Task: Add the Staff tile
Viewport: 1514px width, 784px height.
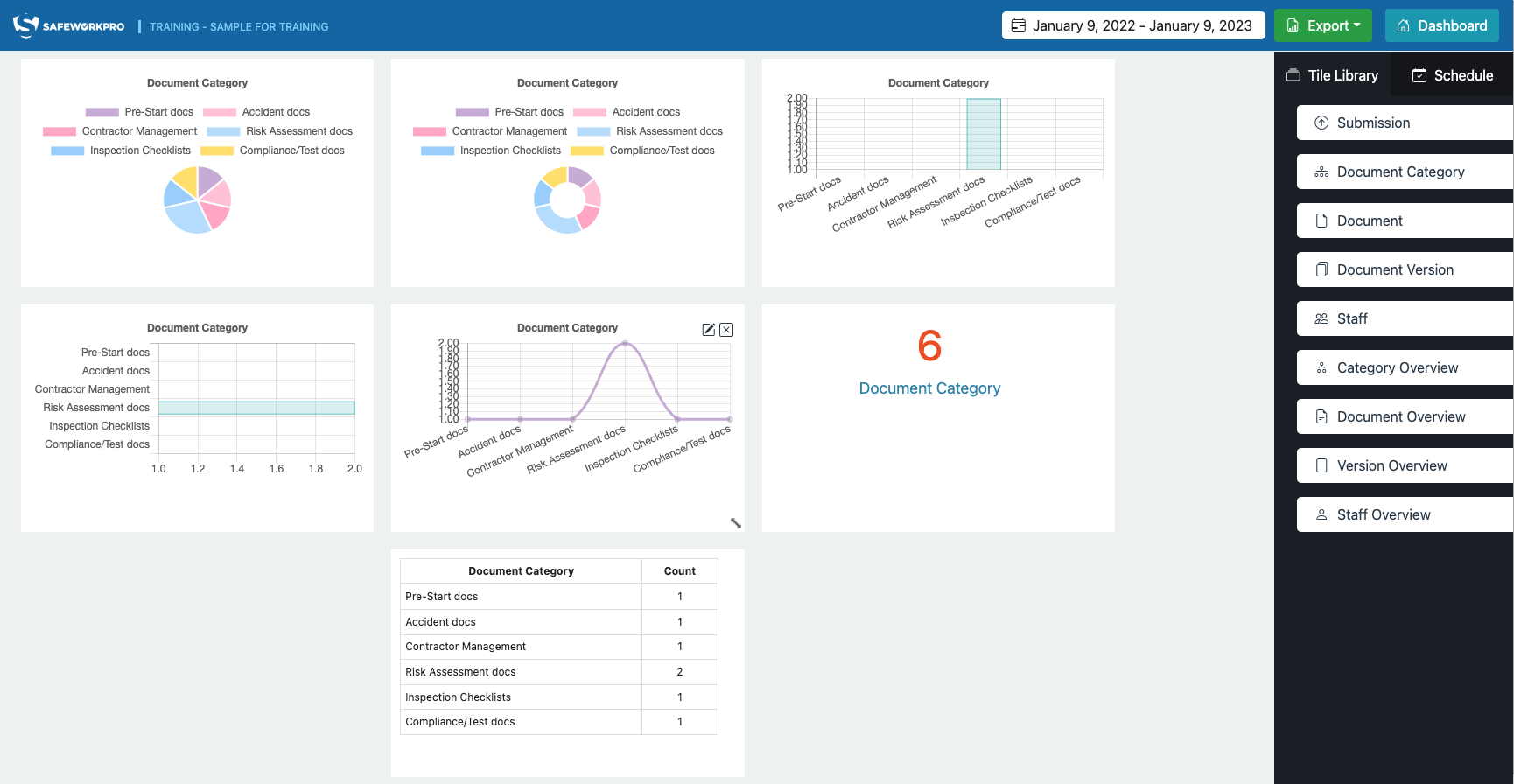Action: coord(1405,318)
